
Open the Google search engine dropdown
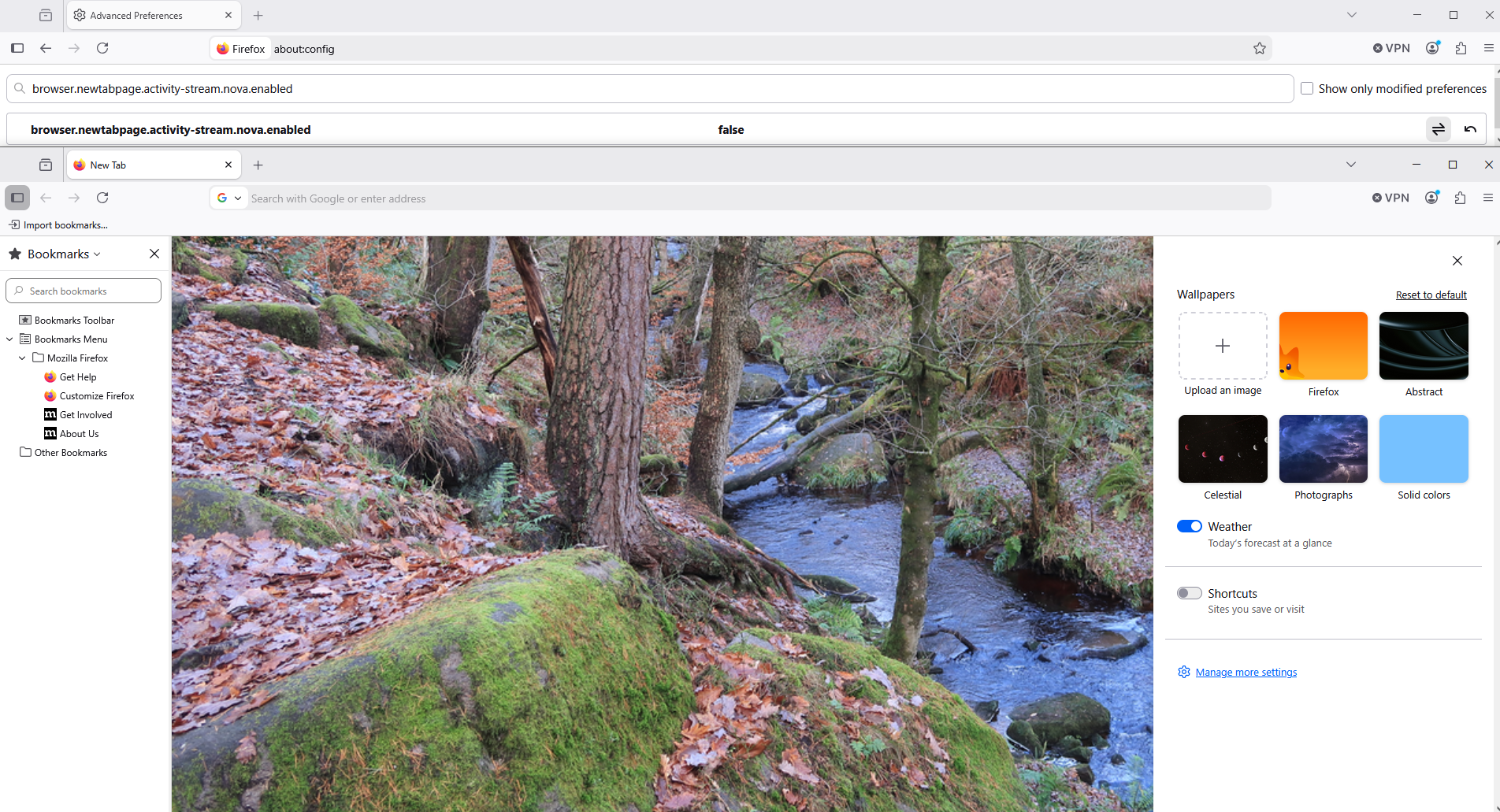[228, 198]
